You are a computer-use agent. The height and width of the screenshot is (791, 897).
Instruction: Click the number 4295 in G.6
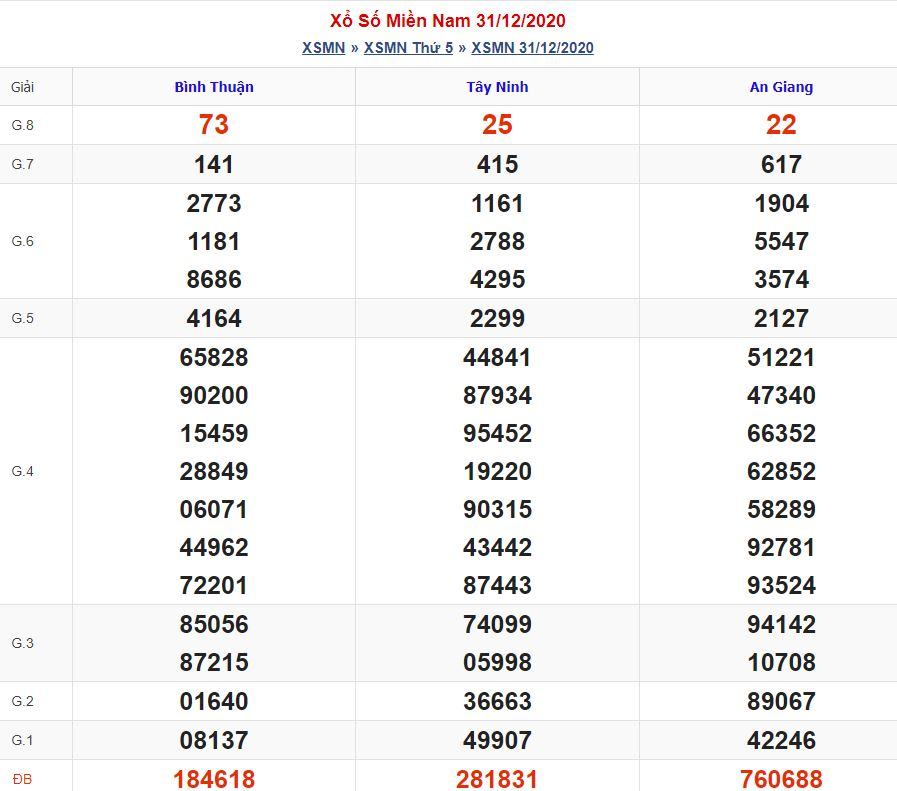(497, 280)
